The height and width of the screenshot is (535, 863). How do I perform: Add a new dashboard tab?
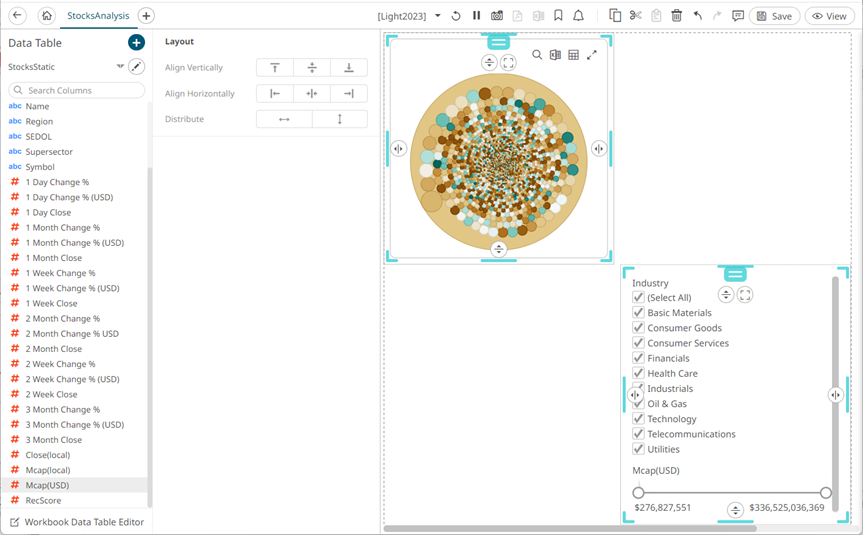(x=146, y=16)
